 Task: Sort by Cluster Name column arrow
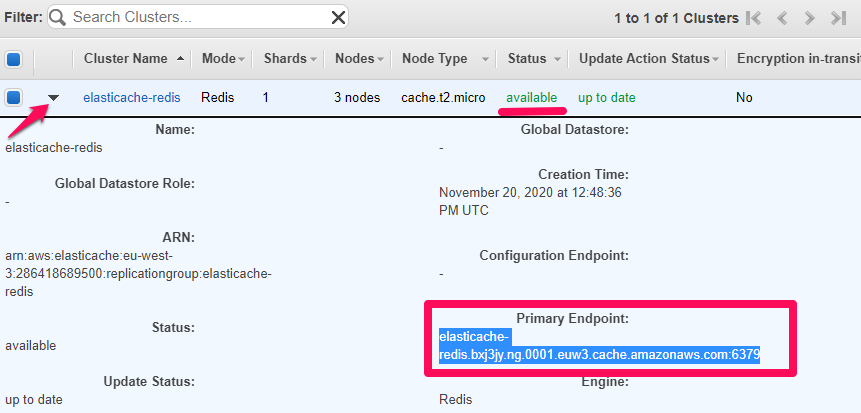coord(180,59)
